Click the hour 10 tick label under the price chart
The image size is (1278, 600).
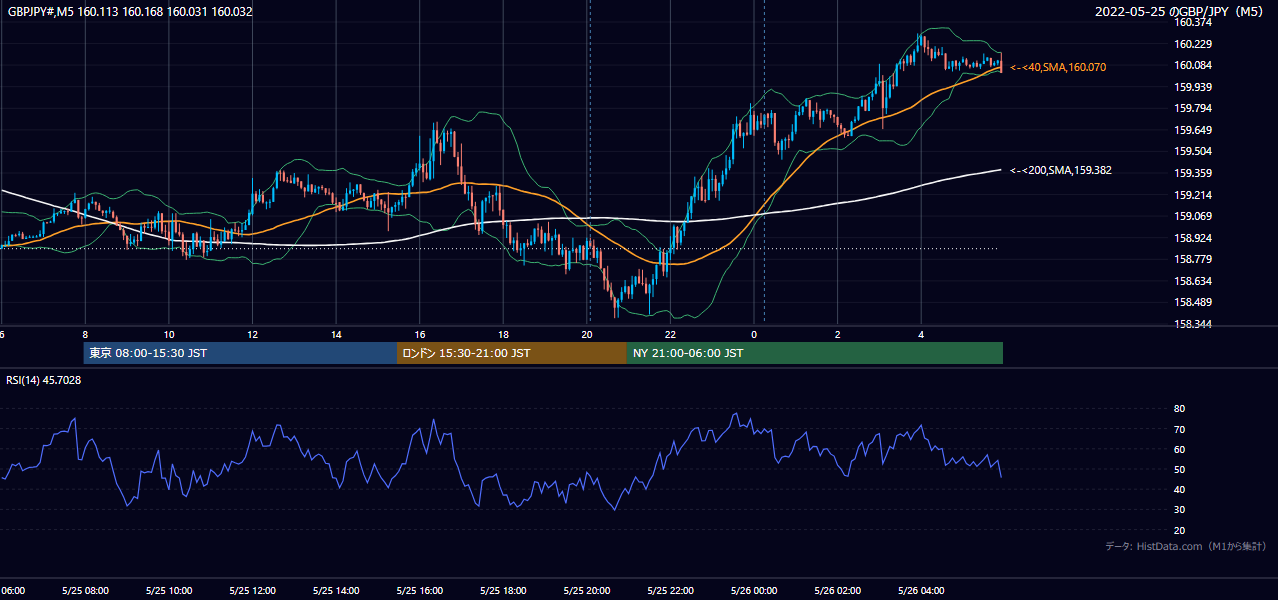pyautogui.click(x=169, y=335)
